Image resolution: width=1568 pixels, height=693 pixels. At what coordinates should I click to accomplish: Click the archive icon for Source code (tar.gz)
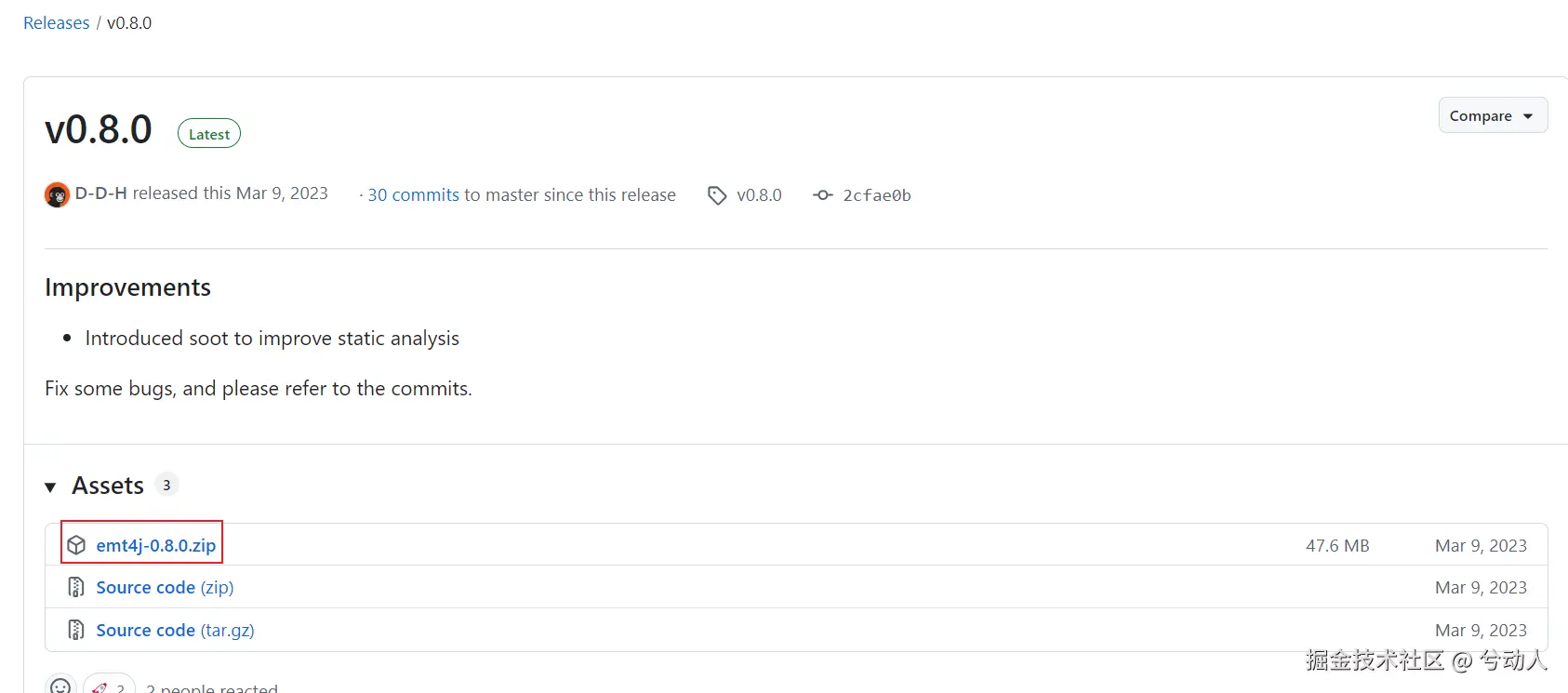[76, 631]
